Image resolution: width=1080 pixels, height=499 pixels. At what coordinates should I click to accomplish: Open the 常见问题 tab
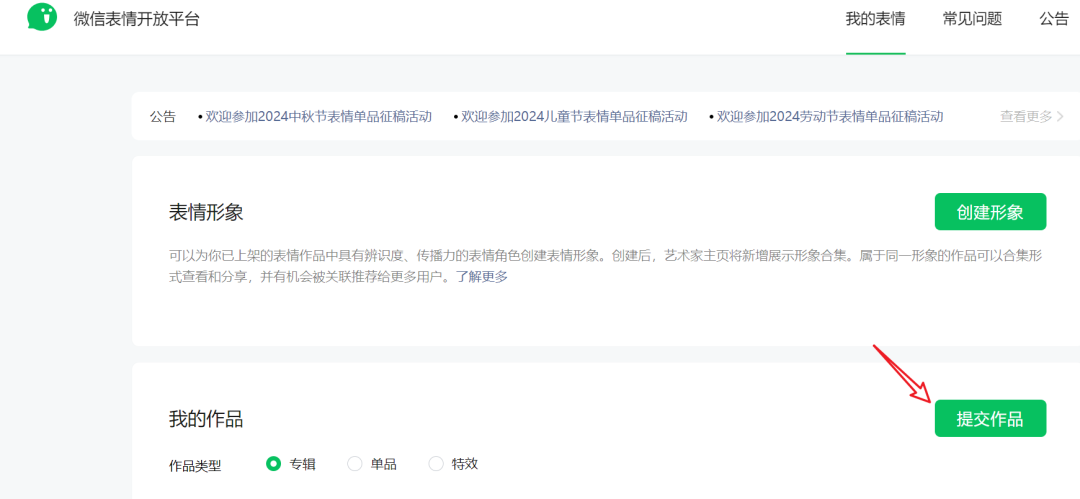pyautogui.click(x=972, y=19)
